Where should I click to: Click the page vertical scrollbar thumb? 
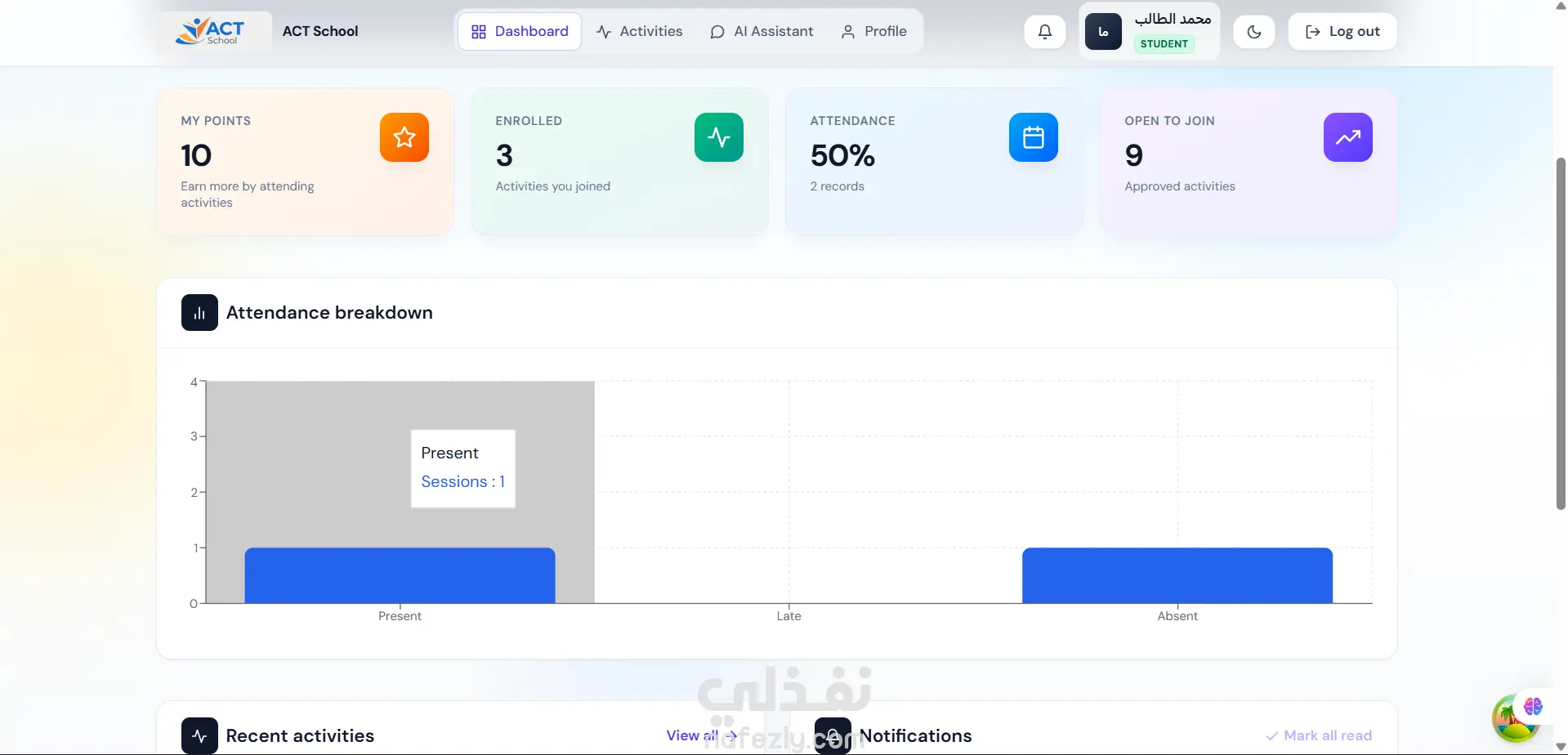tap(1561, 333)
